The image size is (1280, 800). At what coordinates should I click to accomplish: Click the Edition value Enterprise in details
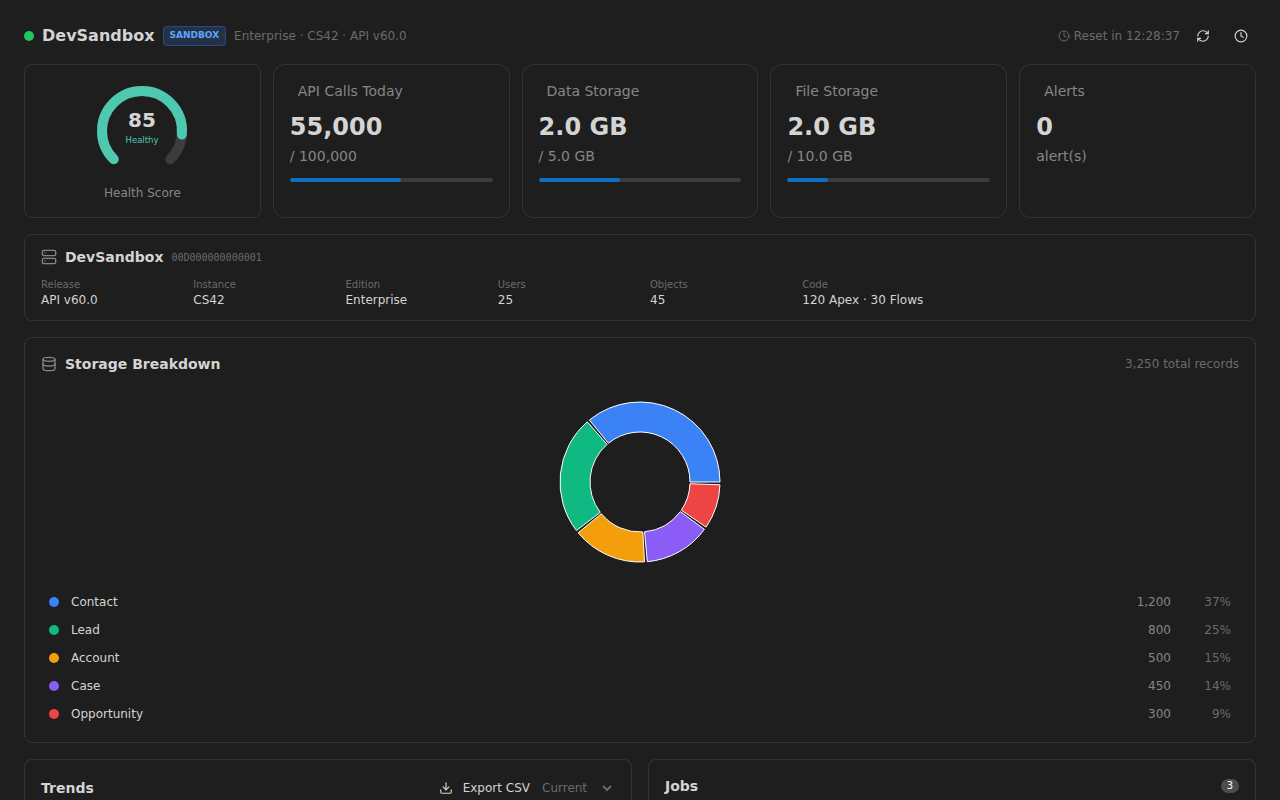point(376,300)
